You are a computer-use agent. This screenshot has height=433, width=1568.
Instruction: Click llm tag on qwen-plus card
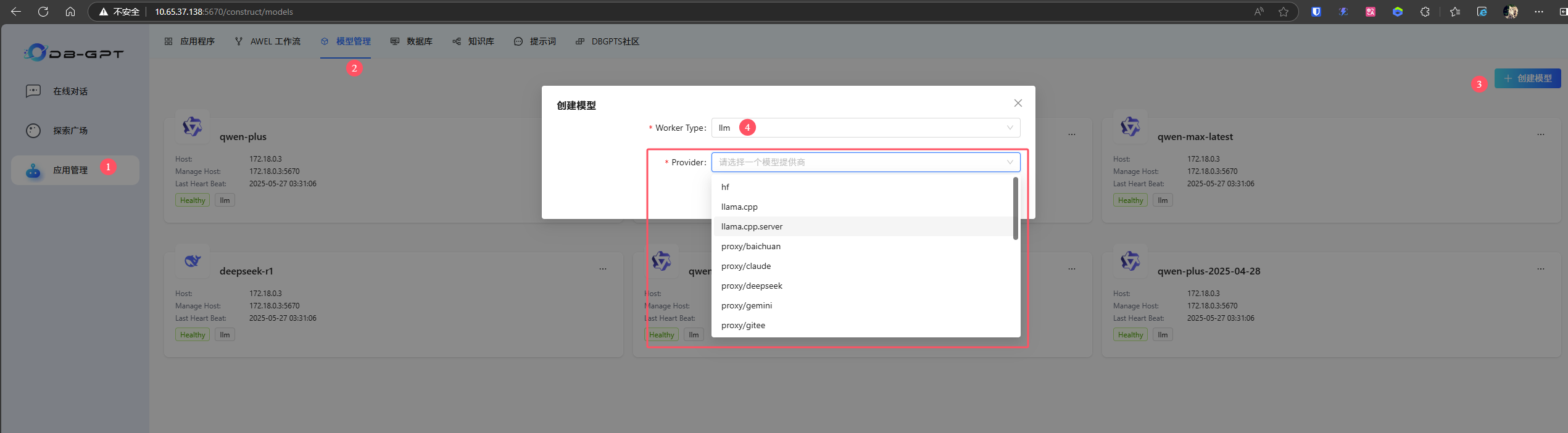(225, 200)
